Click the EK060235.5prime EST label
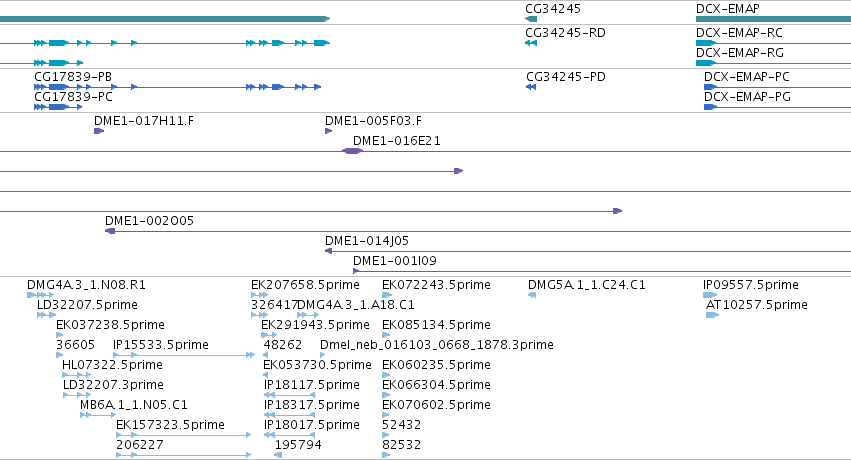Screen dimensions: 851x460 (436, 365)
